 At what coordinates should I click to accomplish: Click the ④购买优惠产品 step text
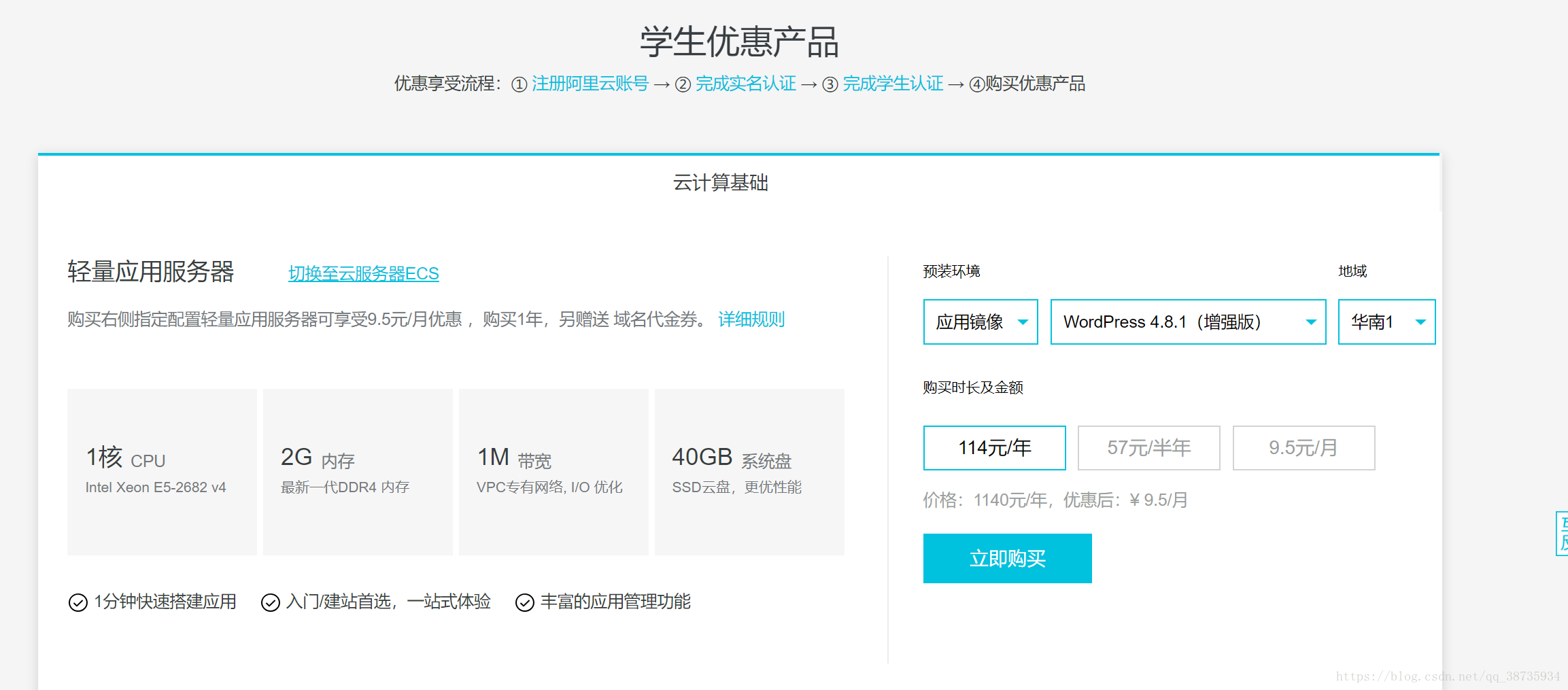pos(1027,84)
